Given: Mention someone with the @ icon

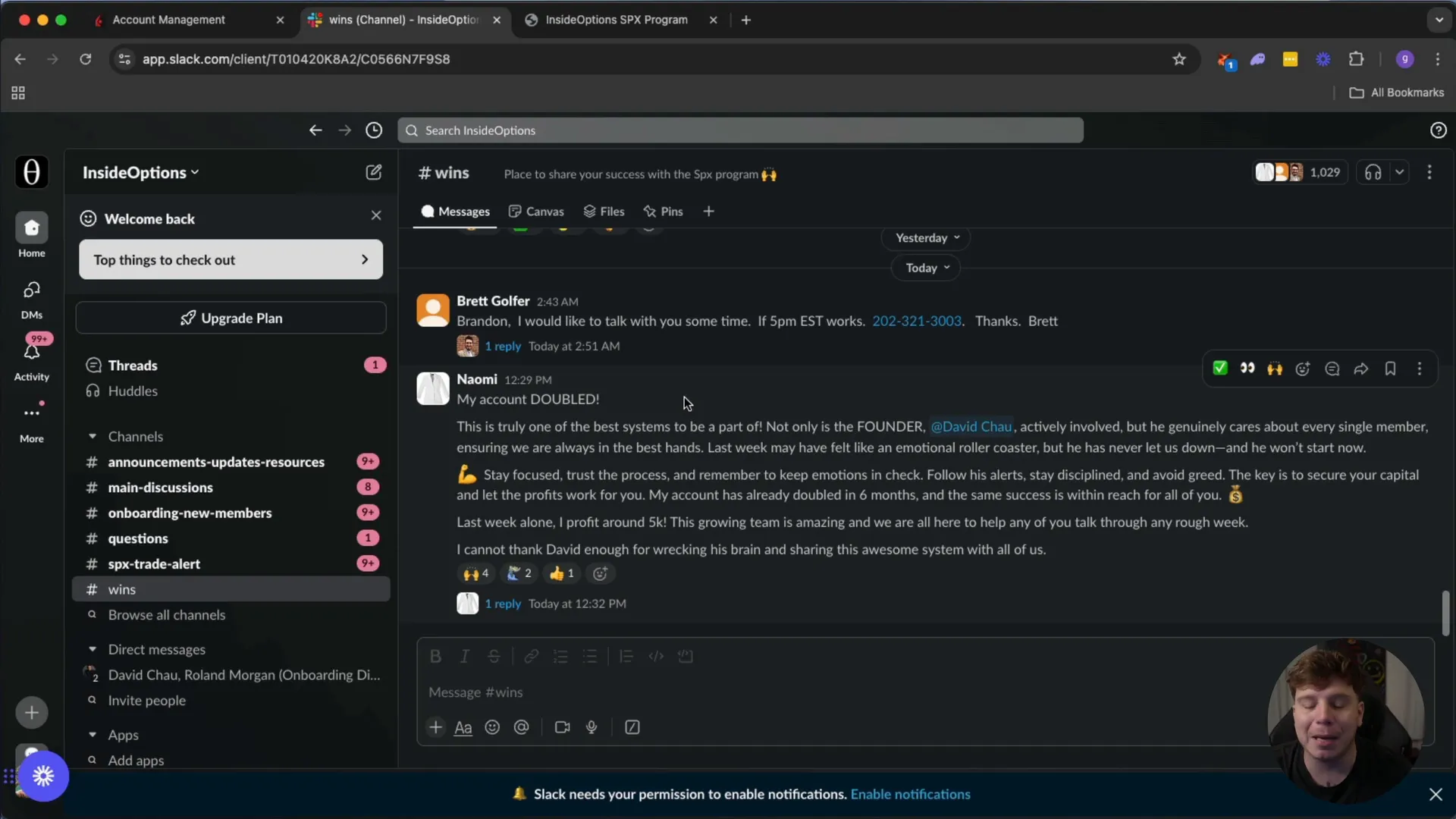Looking at the screenshot, I should pos(521,727).
